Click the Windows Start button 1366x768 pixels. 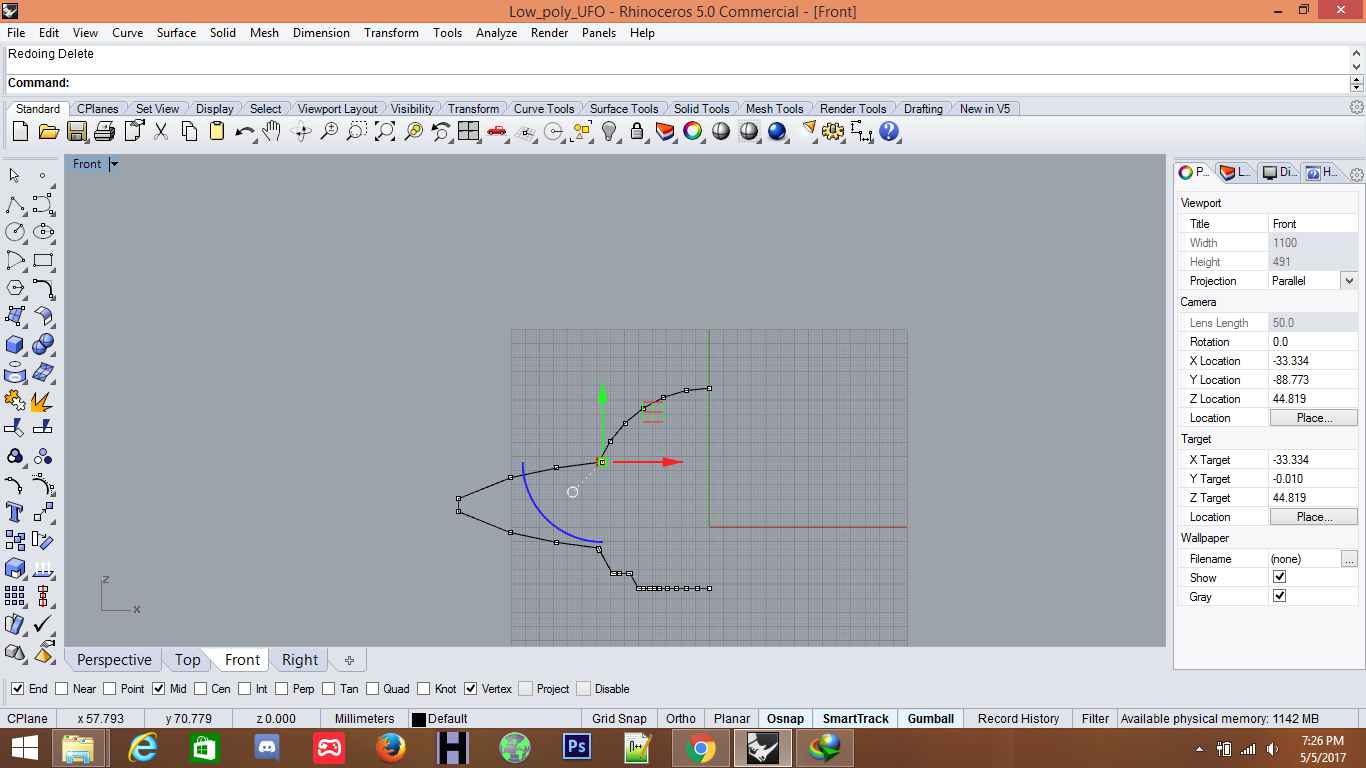coord(24,747)
